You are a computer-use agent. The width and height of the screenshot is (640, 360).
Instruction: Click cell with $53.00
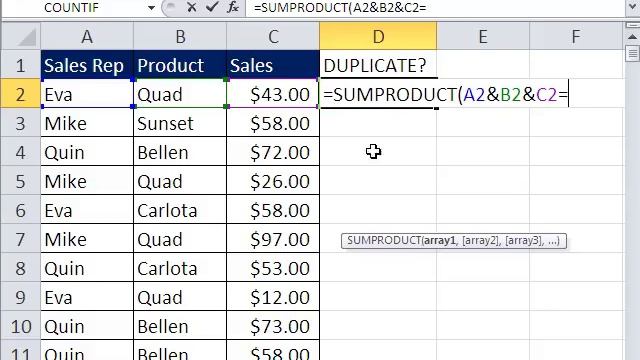(273, 268)
